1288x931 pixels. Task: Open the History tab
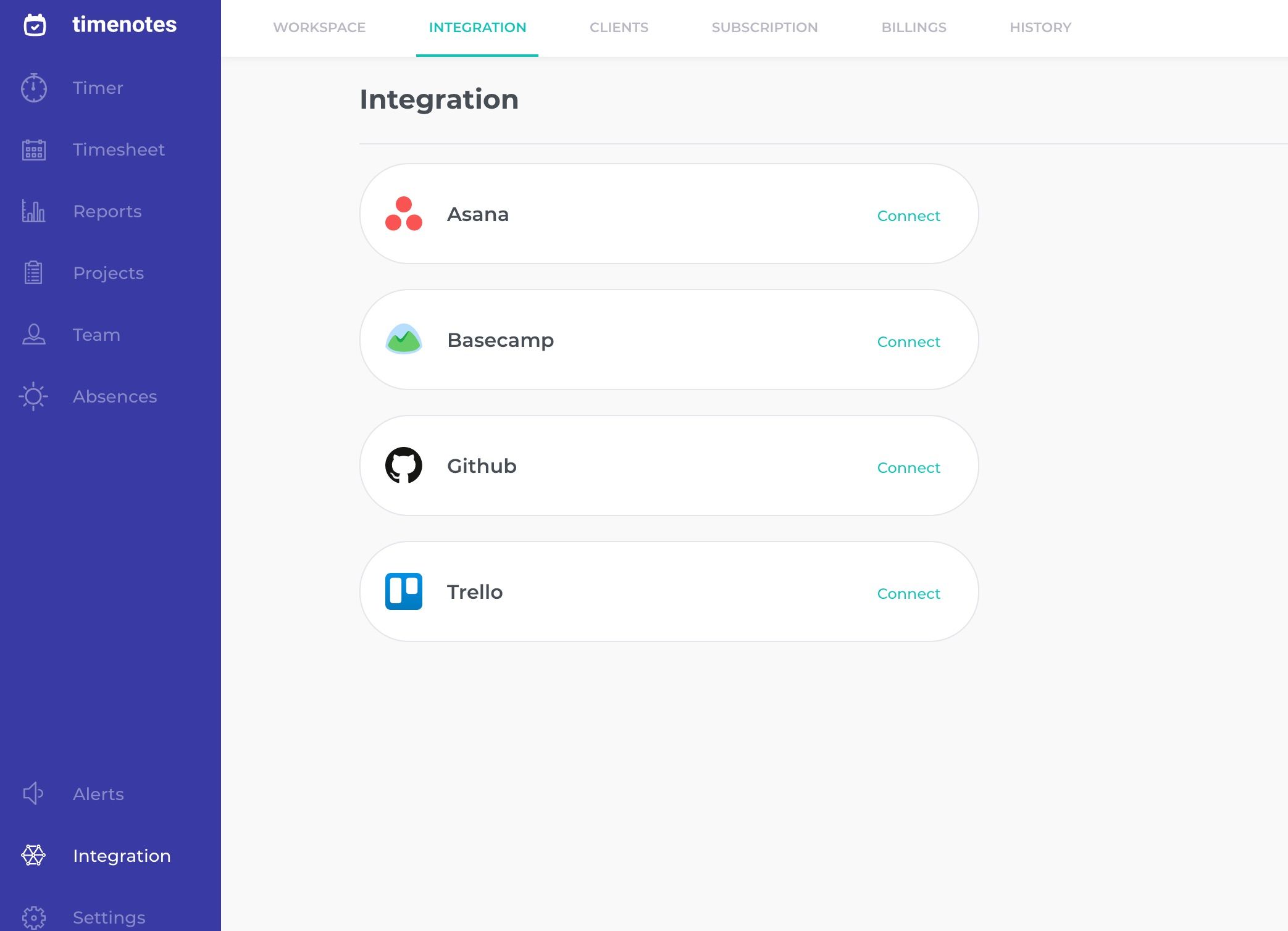[x=1040, y=28]
